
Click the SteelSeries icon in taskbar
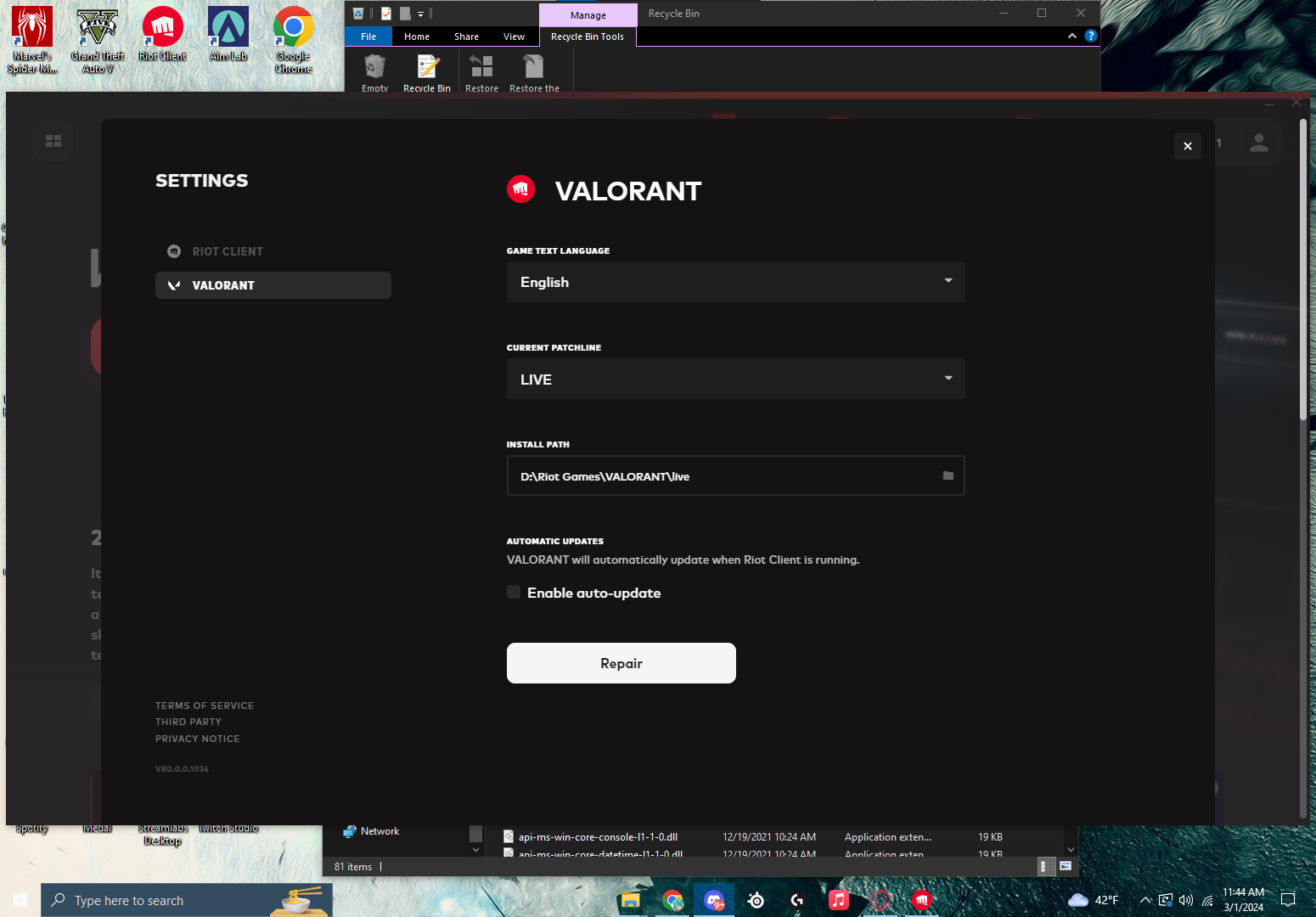pos(756,900)
